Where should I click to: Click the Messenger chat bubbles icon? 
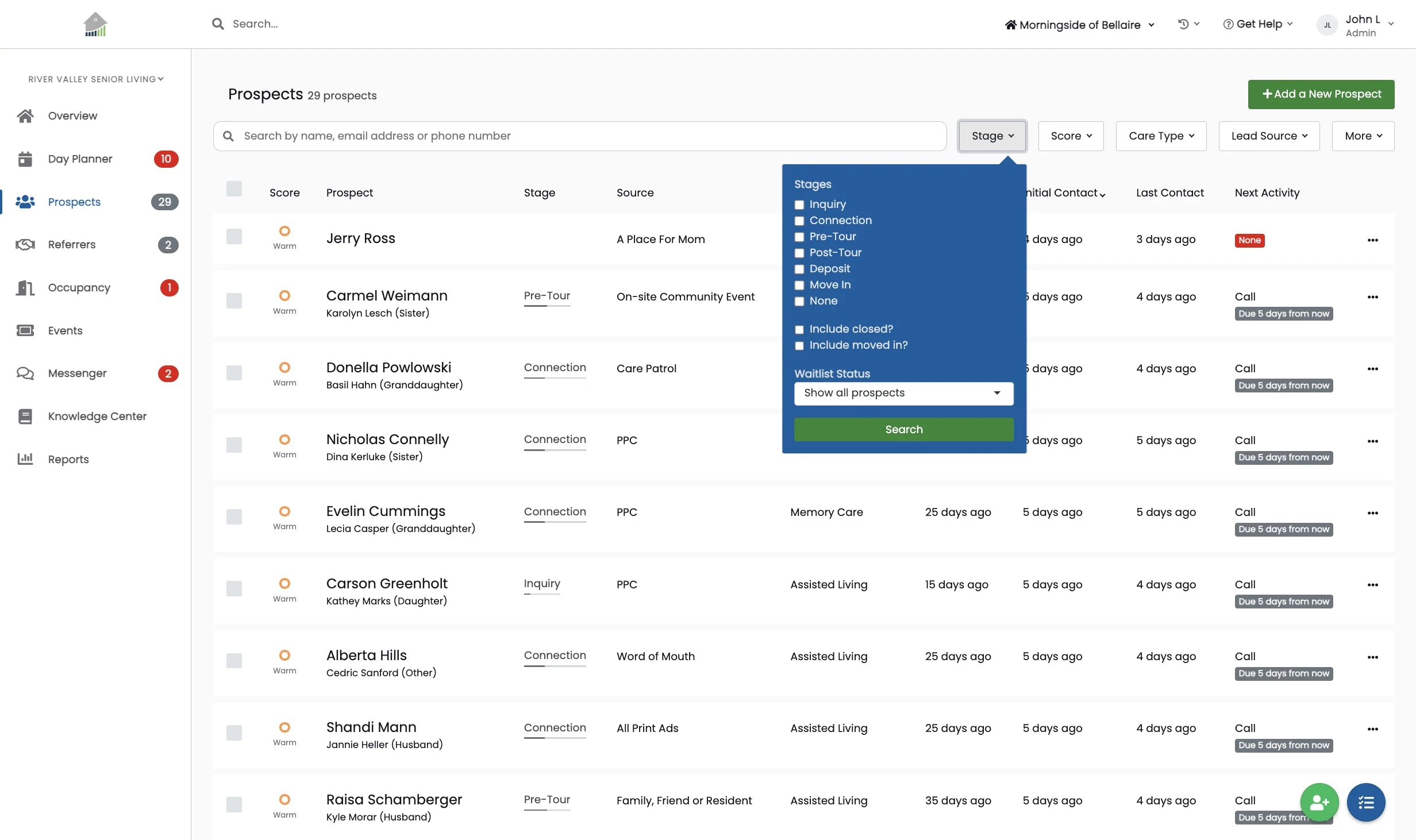pos(25,373)
